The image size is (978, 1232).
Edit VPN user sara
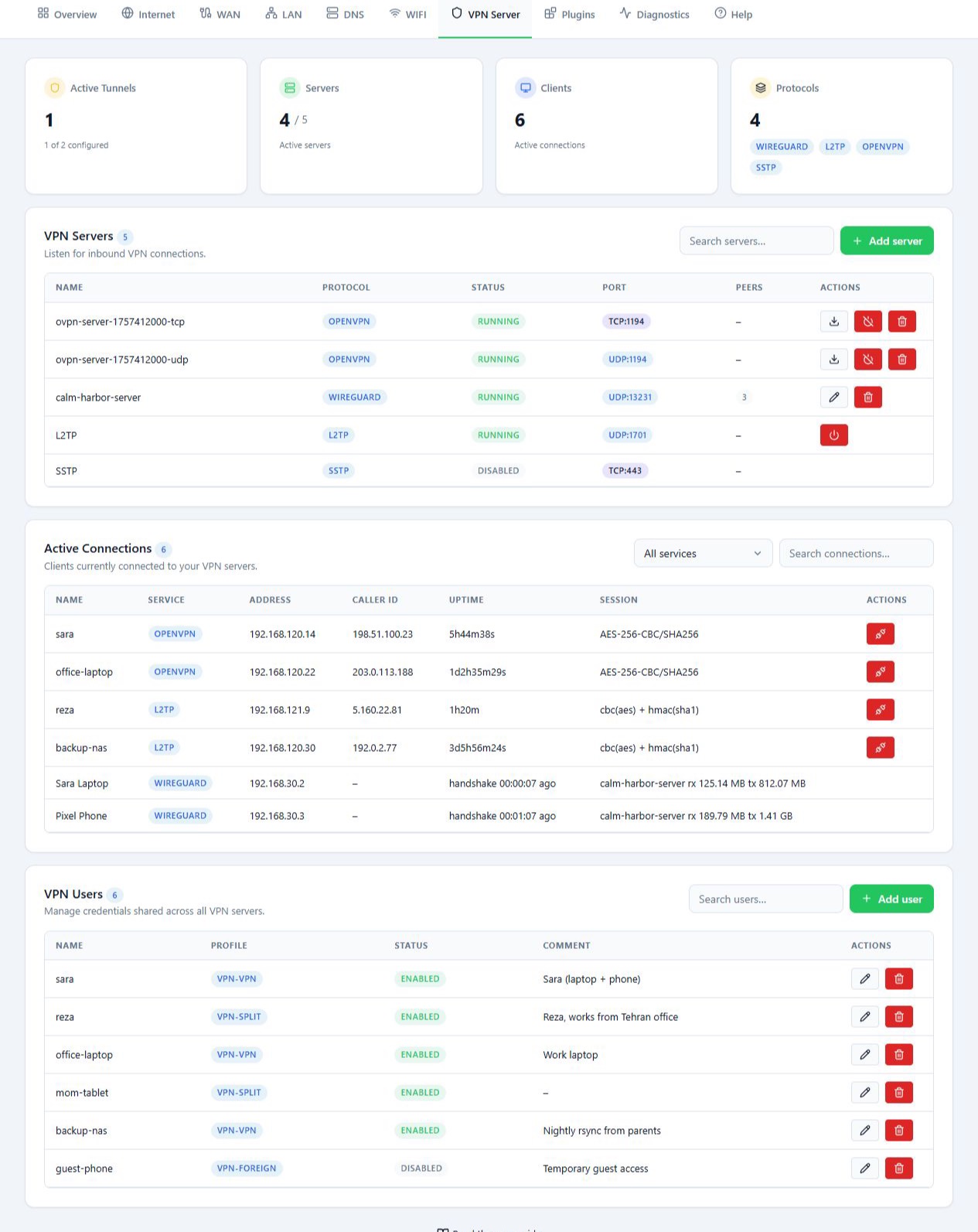click(865, 979)
